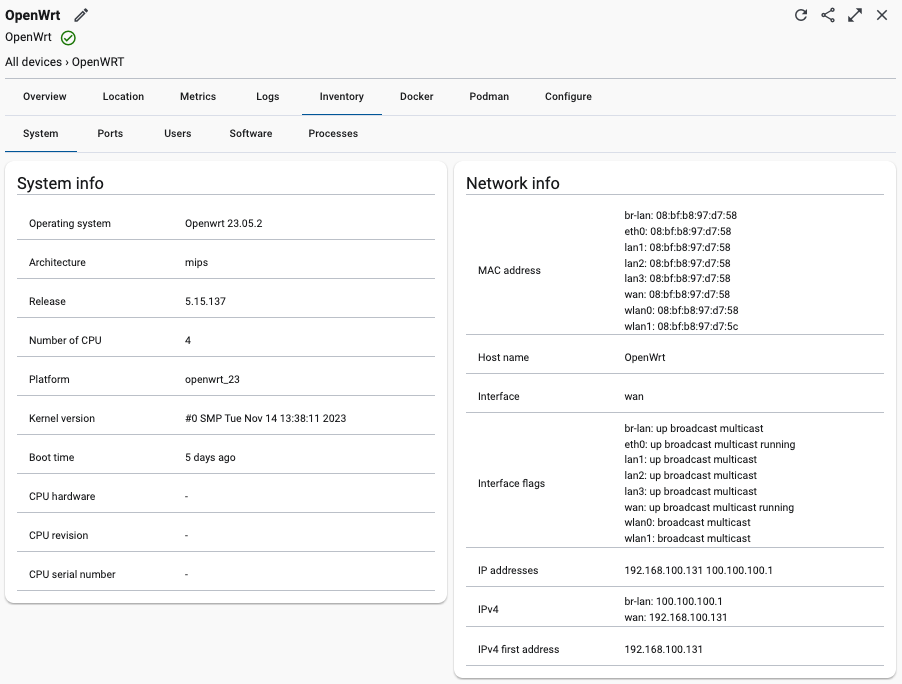Click the green connected status checkmark
This screenshot has height=684, width=902.
[68, 38]
